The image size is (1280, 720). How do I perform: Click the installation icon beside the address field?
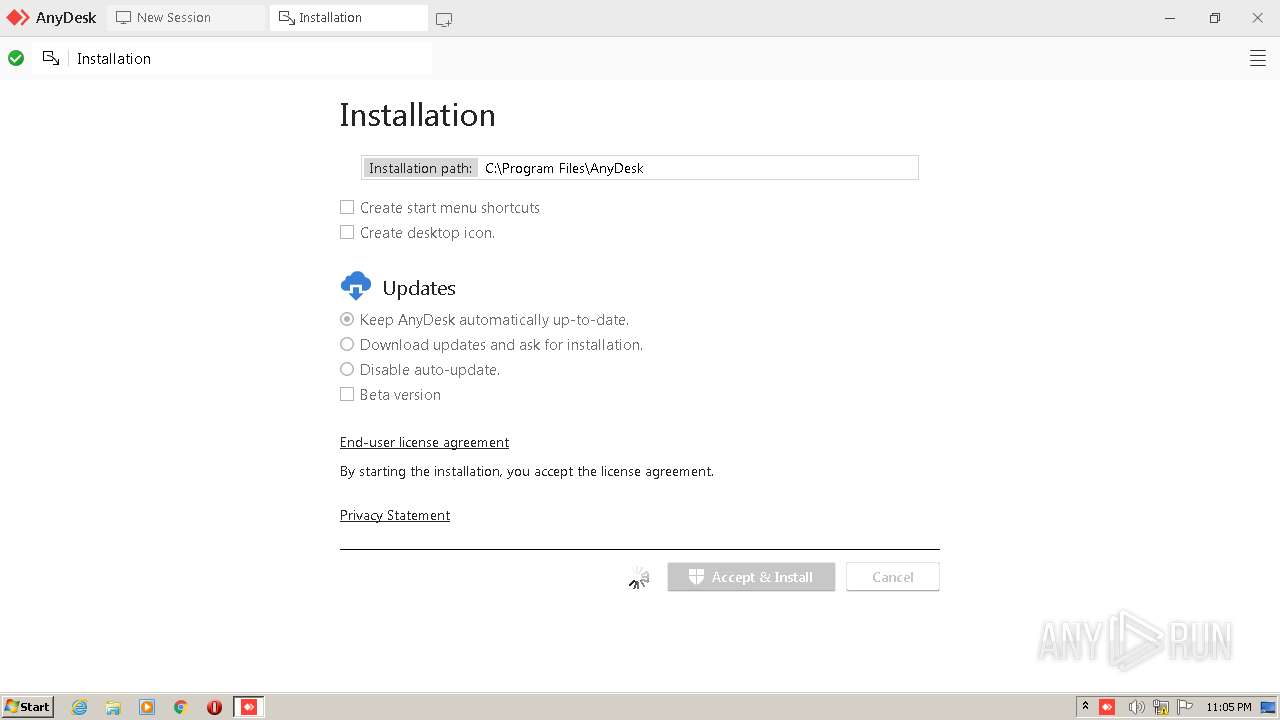[51, 59]
